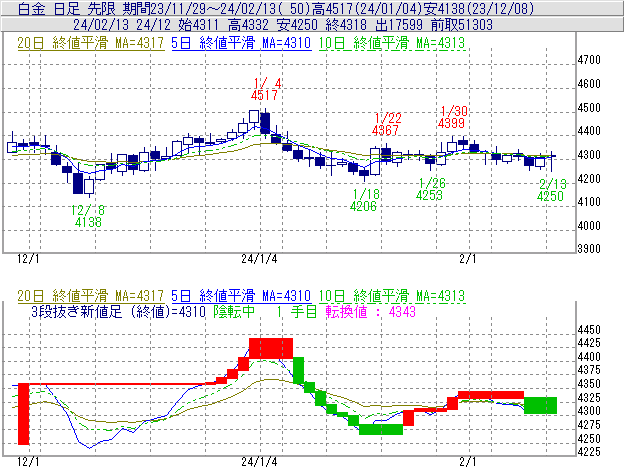
Task: Click the 1/18 4206 low label
Action: 365,200
